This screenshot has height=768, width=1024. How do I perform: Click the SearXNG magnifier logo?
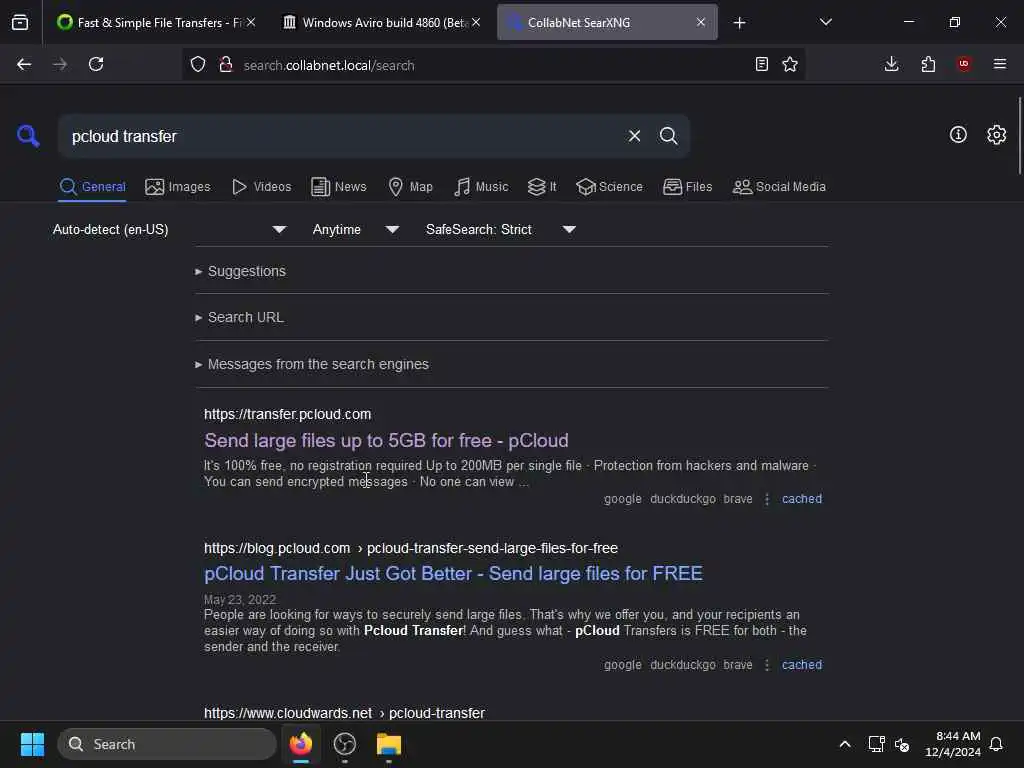28,136
